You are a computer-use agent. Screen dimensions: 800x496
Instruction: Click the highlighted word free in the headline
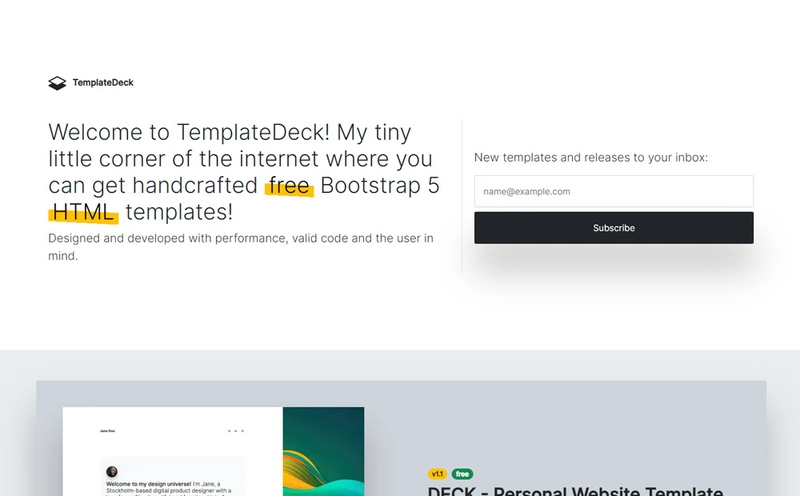point(289,186)
